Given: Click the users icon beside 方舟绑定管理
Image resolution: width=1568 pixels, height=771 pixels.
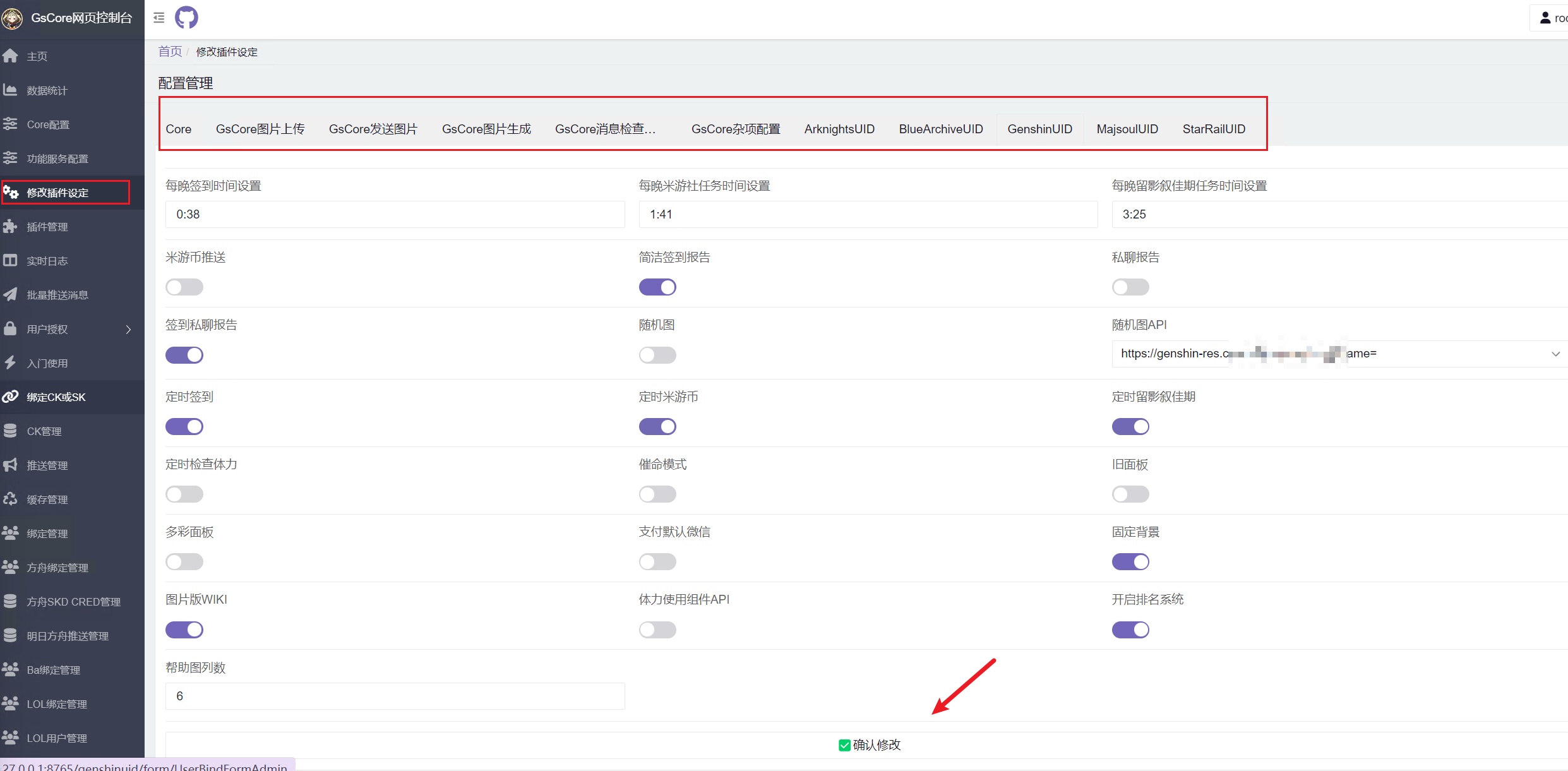Looking at the screenshot, I should 10,568.
